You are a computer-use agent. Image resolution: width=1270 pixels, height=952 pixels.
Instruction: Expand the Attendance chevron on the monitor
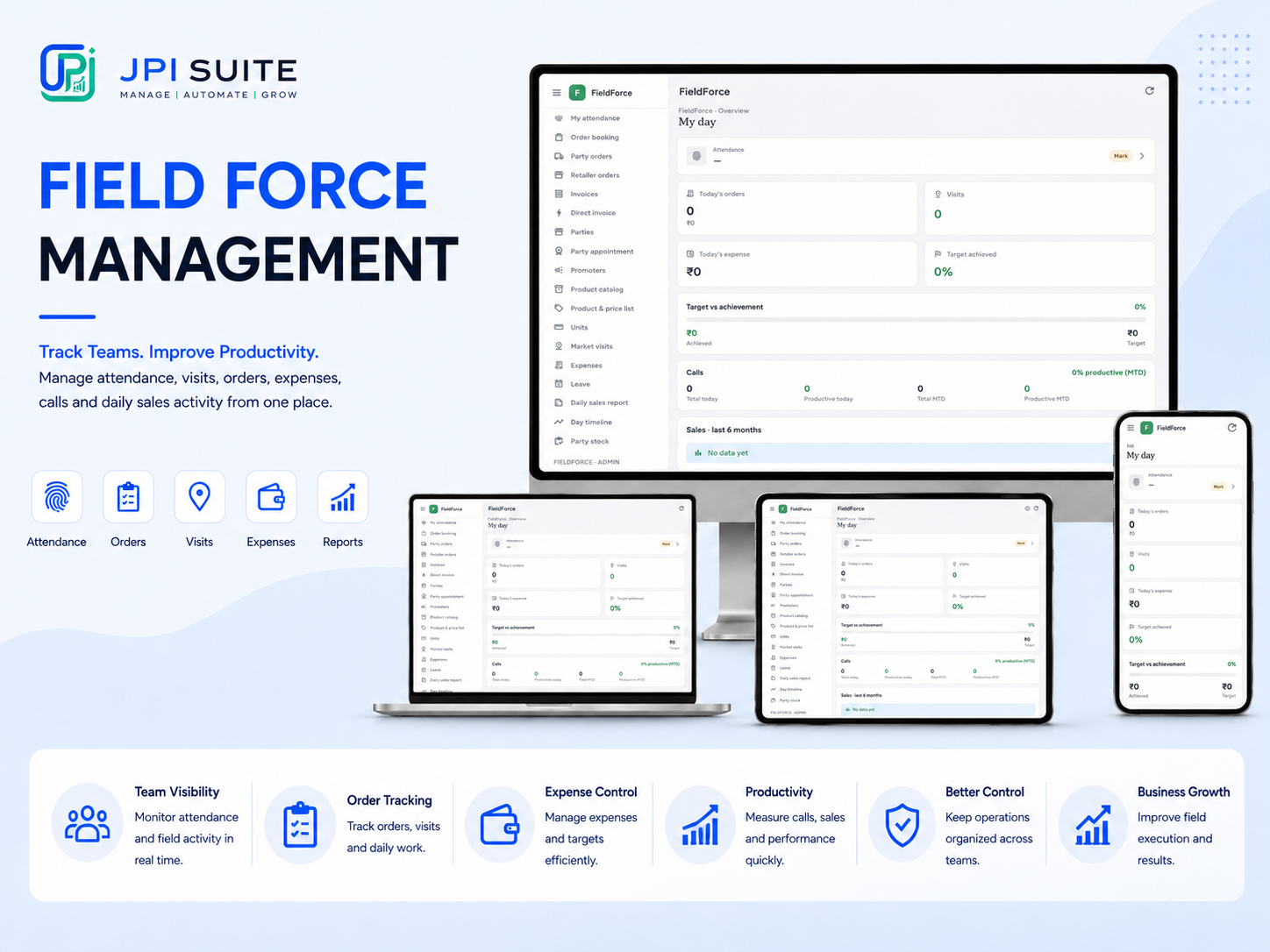coord(1142,156)
